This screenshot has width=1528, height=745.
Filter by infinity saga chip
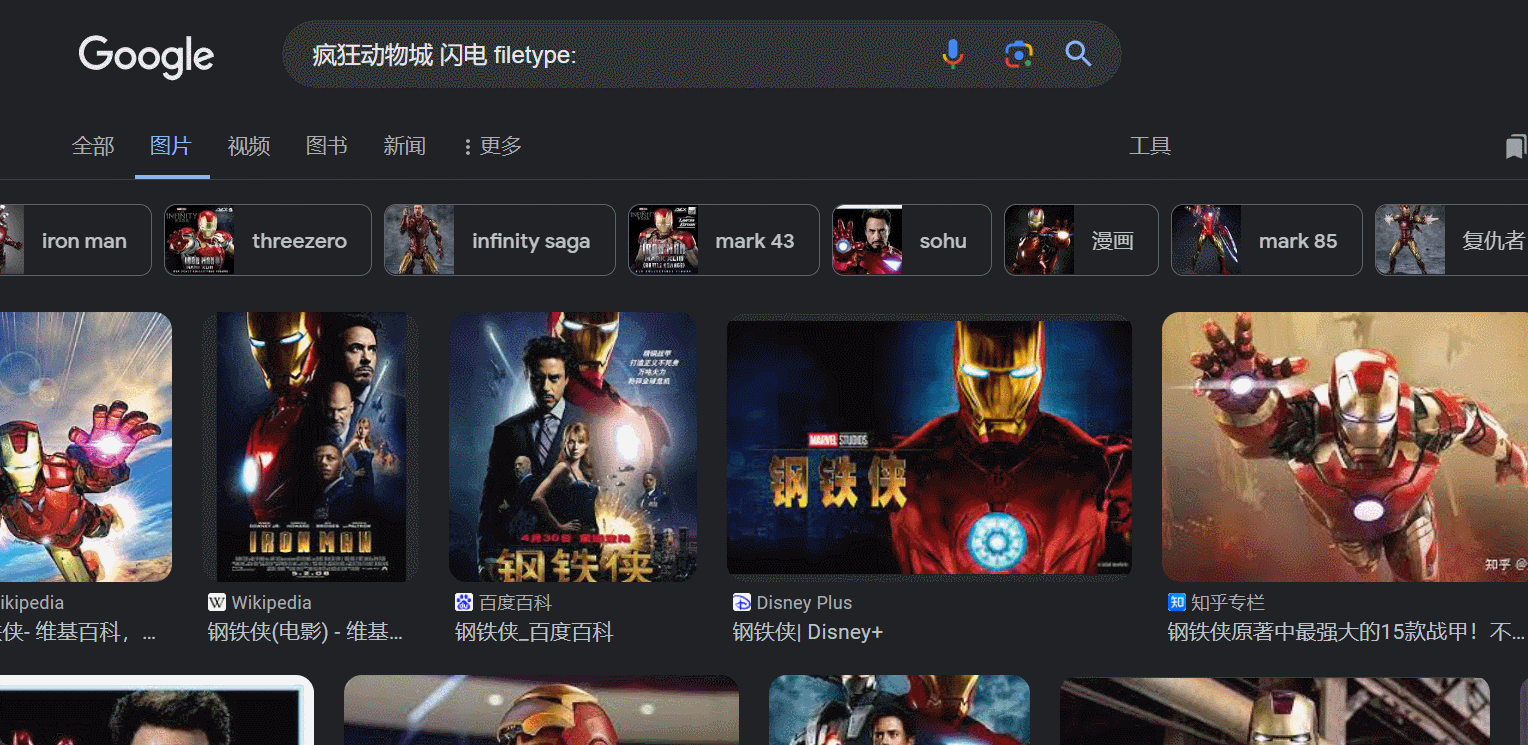[500, 240]
